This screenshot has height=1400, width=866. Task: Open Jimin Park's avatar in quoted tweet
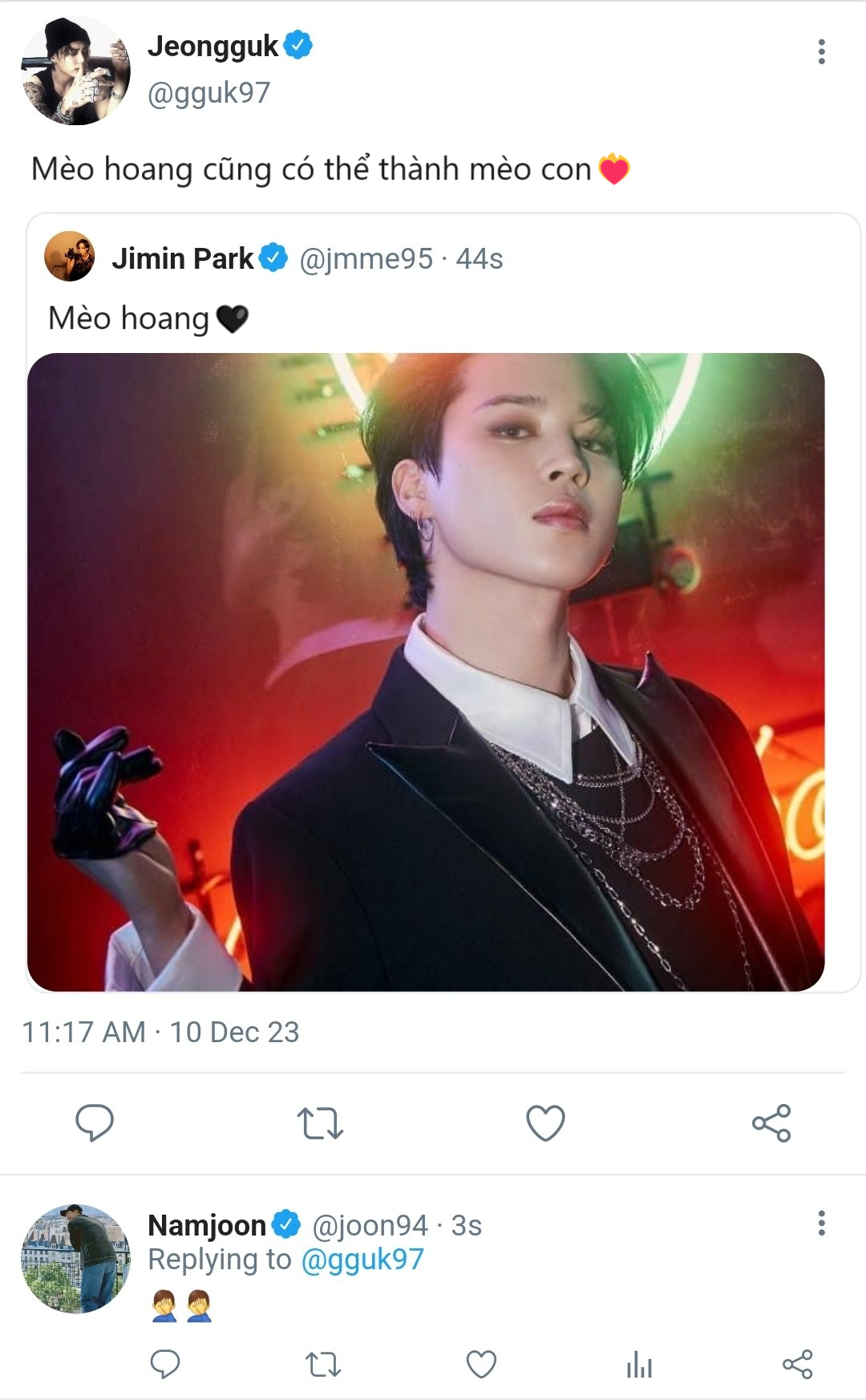tap(70, 257)
